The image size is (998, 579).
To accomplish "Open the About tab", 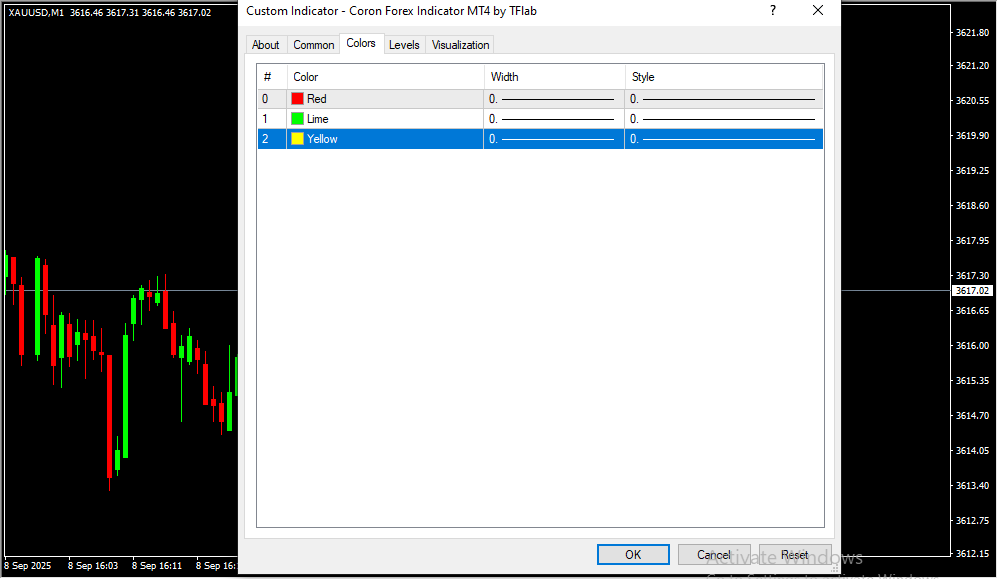I will [x=265, y=45].
